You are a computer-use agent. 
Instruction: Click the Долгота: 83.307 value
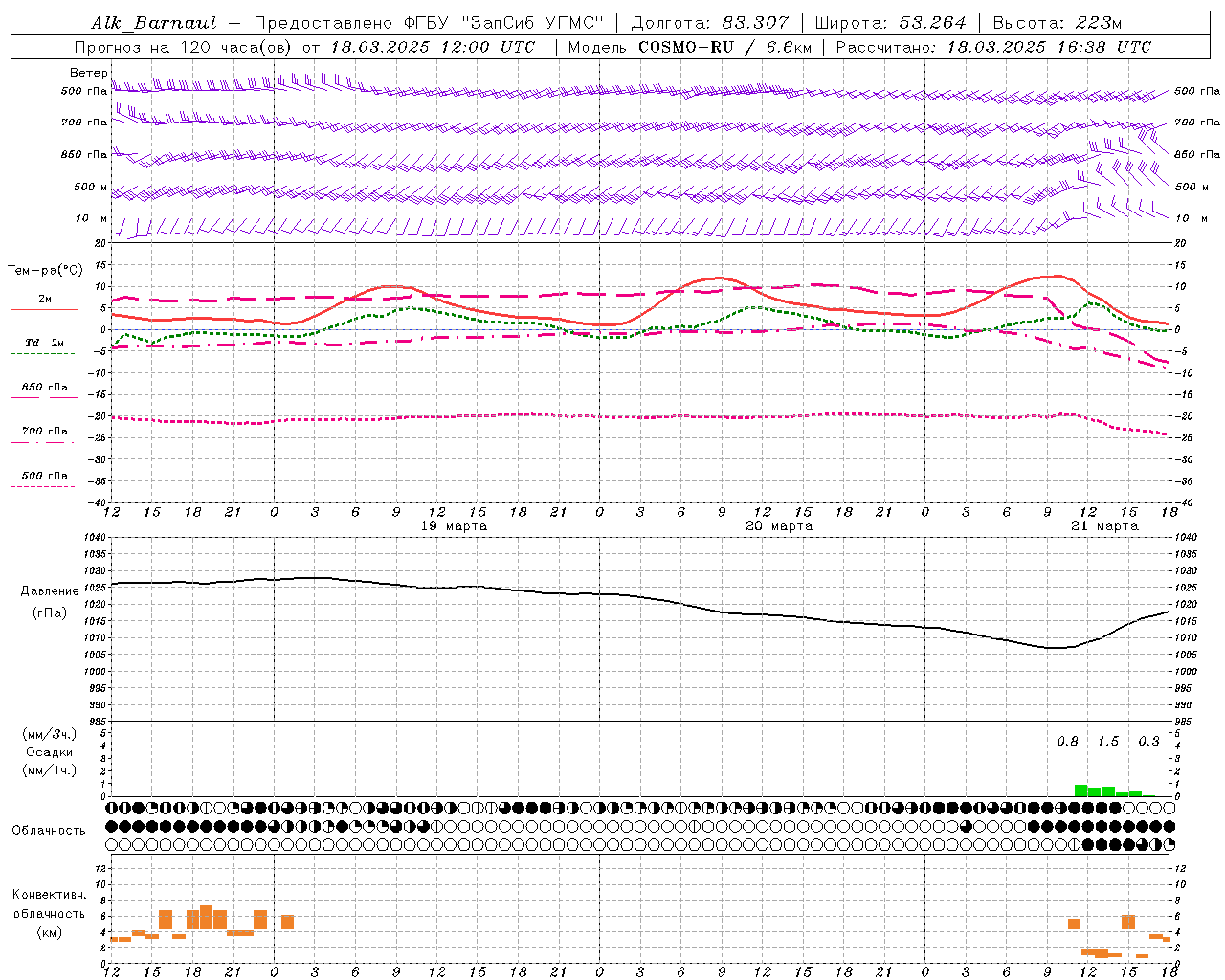710,23
